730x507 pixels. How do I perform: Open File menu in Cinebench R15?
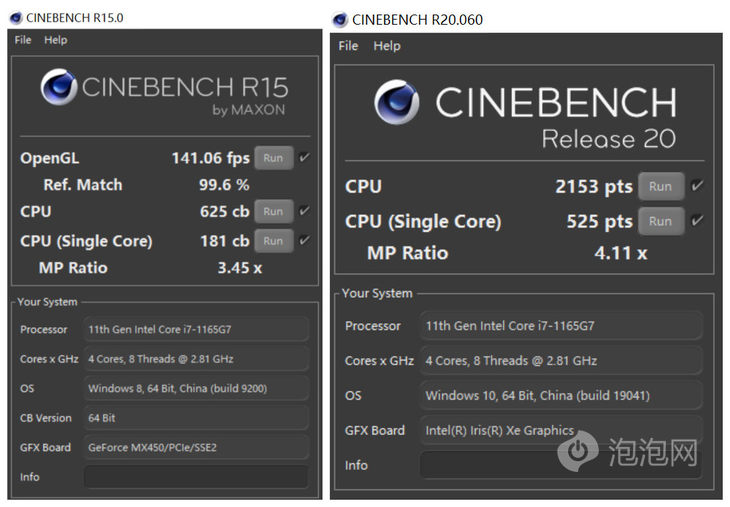coord(23,40)
